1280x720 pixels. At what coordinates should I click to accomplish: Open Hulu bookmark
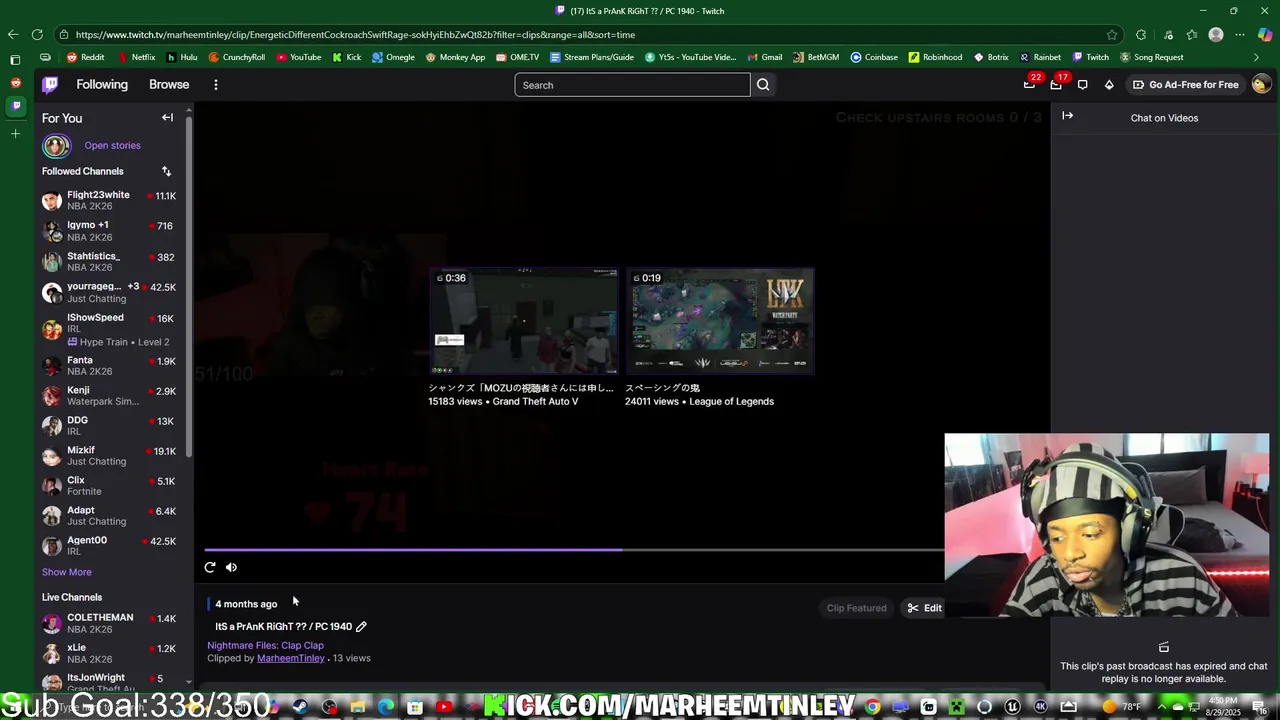pyautogui.click(x=182, y=57)
